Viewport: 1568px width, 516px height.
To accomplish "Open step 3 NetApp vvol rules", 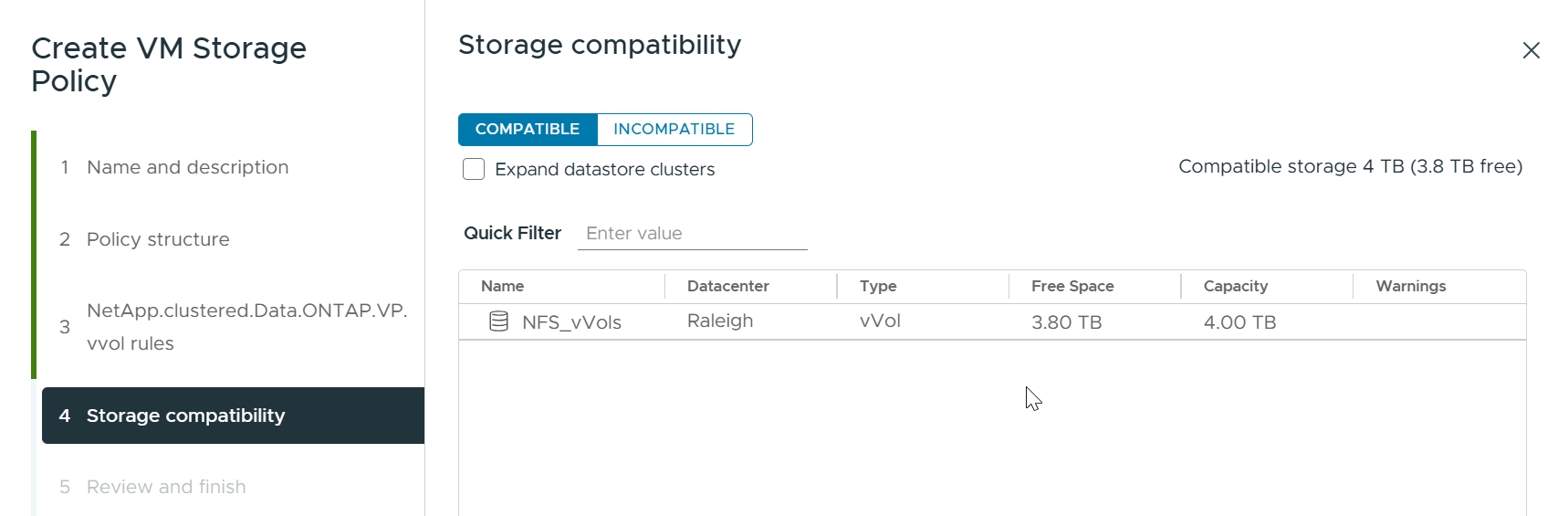I will point(246,326).
